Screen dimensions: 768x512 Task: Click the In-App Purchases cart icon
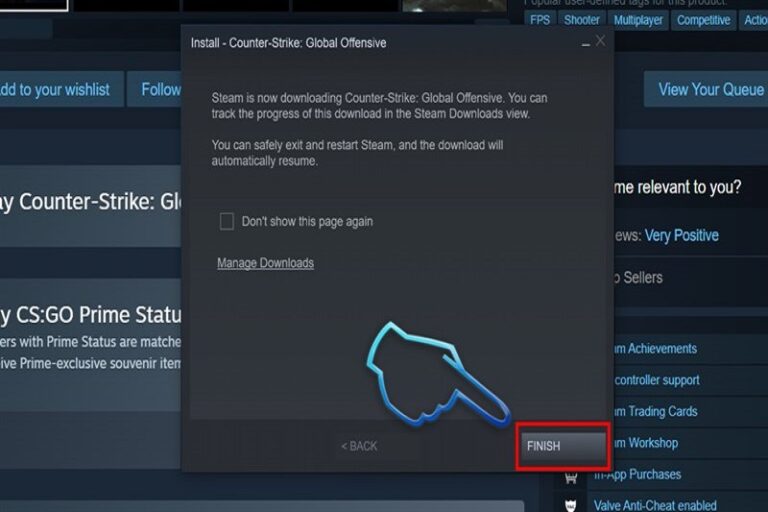point(571,478)
